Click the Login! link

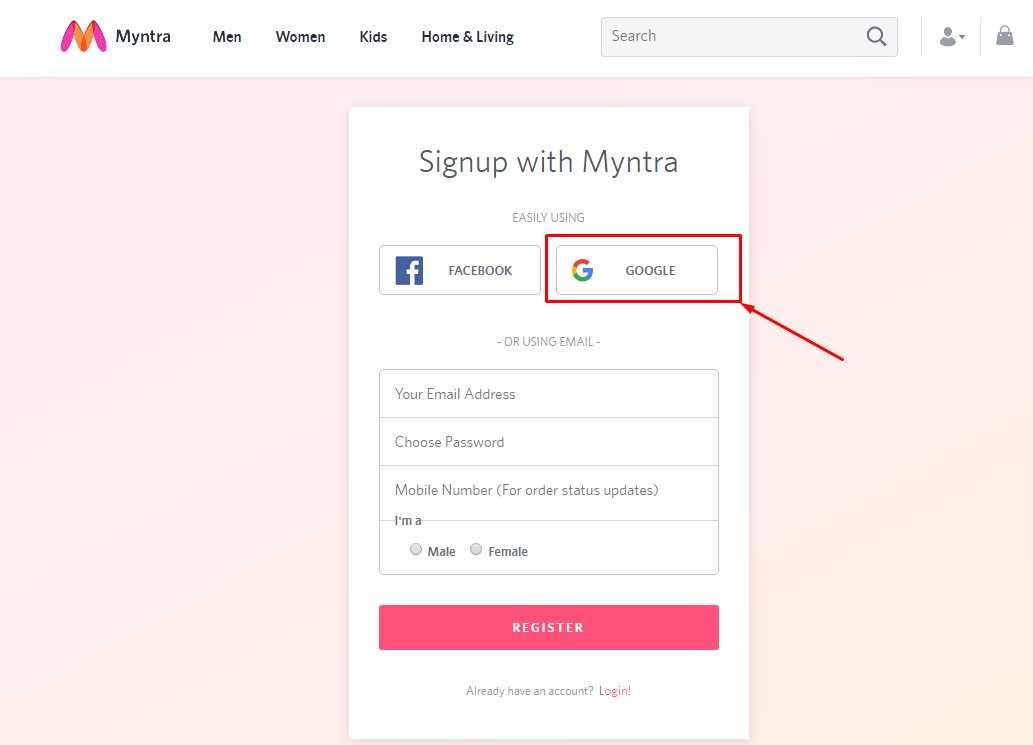[x=615, y=691]
